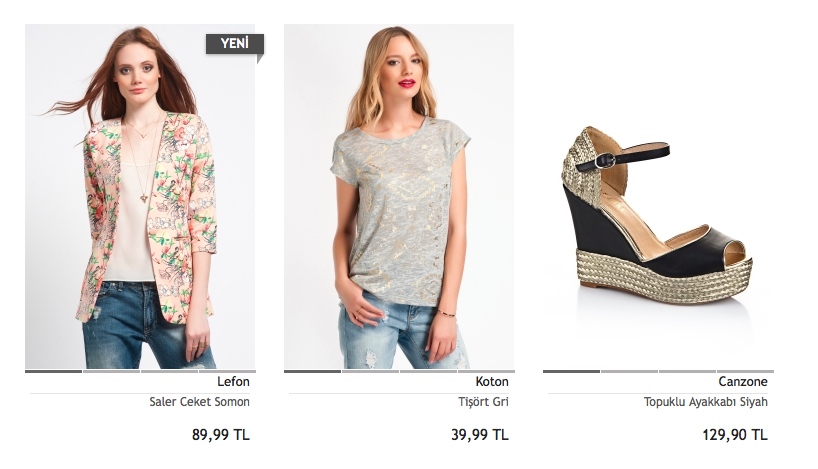Screen dimensions: 818x469
Task: Click the 89,99 TL price
Action: tap(221, 435)
